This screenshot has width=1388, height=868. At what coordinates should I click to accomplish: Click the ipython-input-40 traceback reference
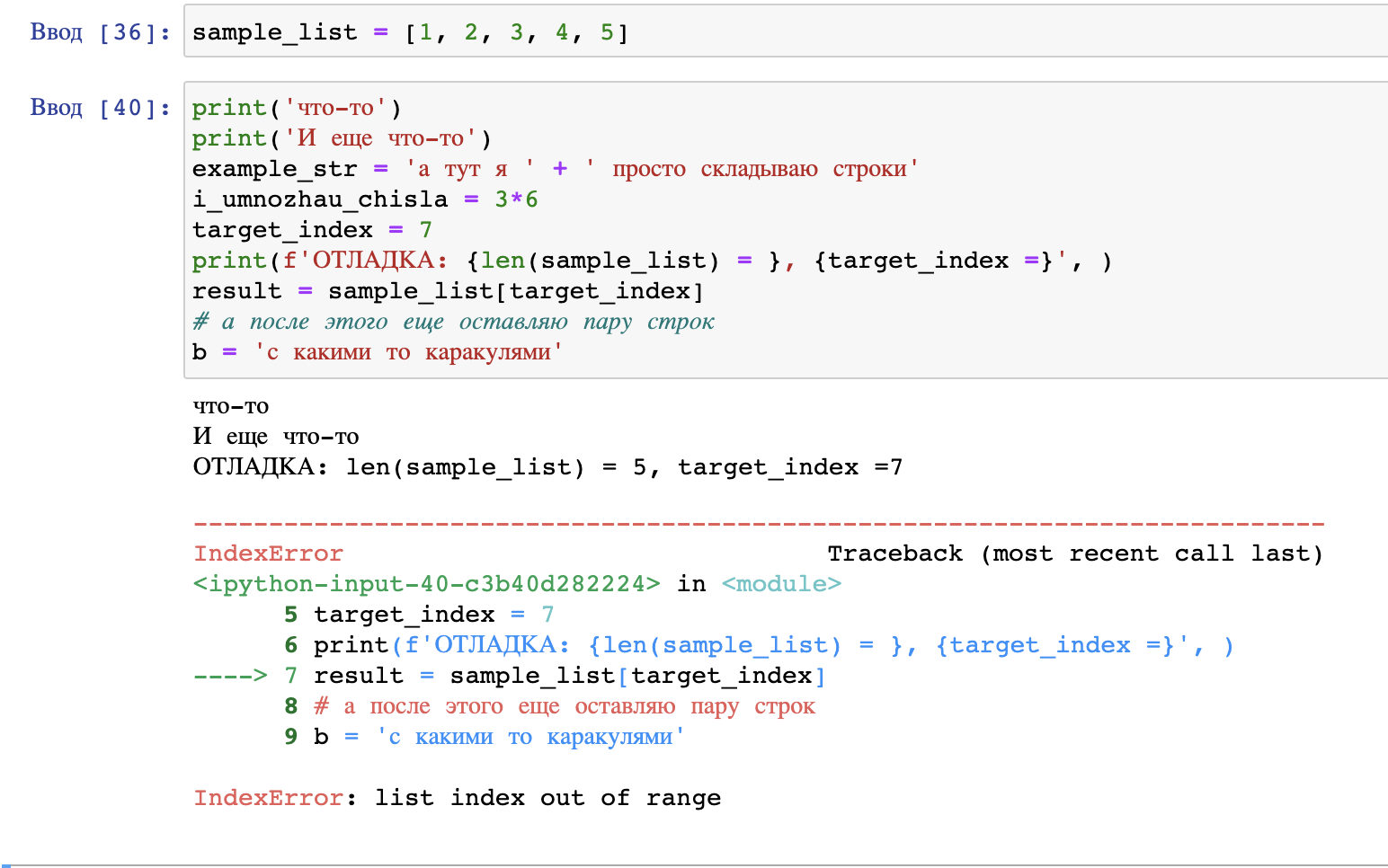tap(426, 584)
